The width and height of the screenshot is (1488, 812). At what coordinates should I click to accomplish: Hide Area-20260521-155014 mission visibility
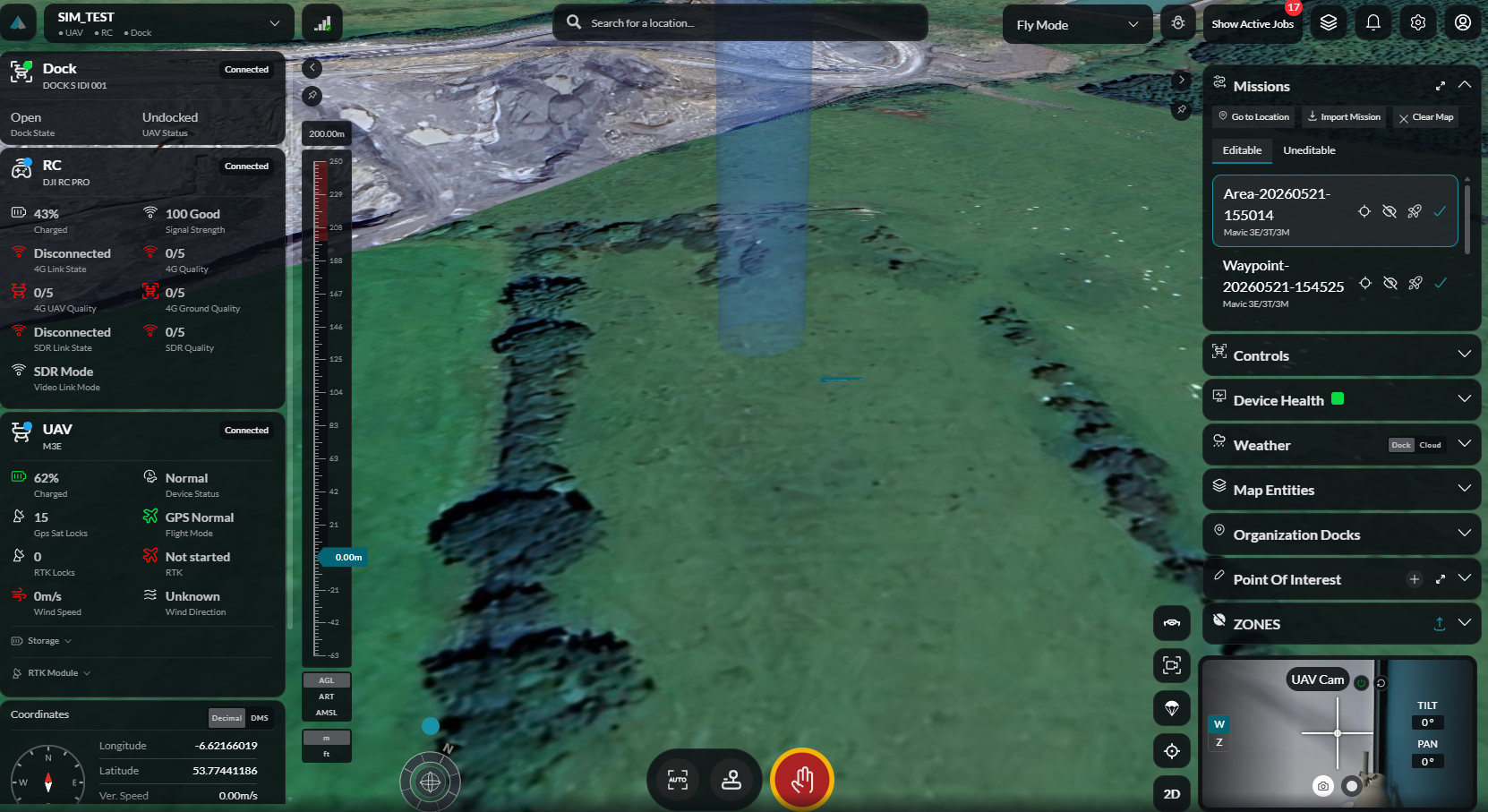tap(1390, 211)
